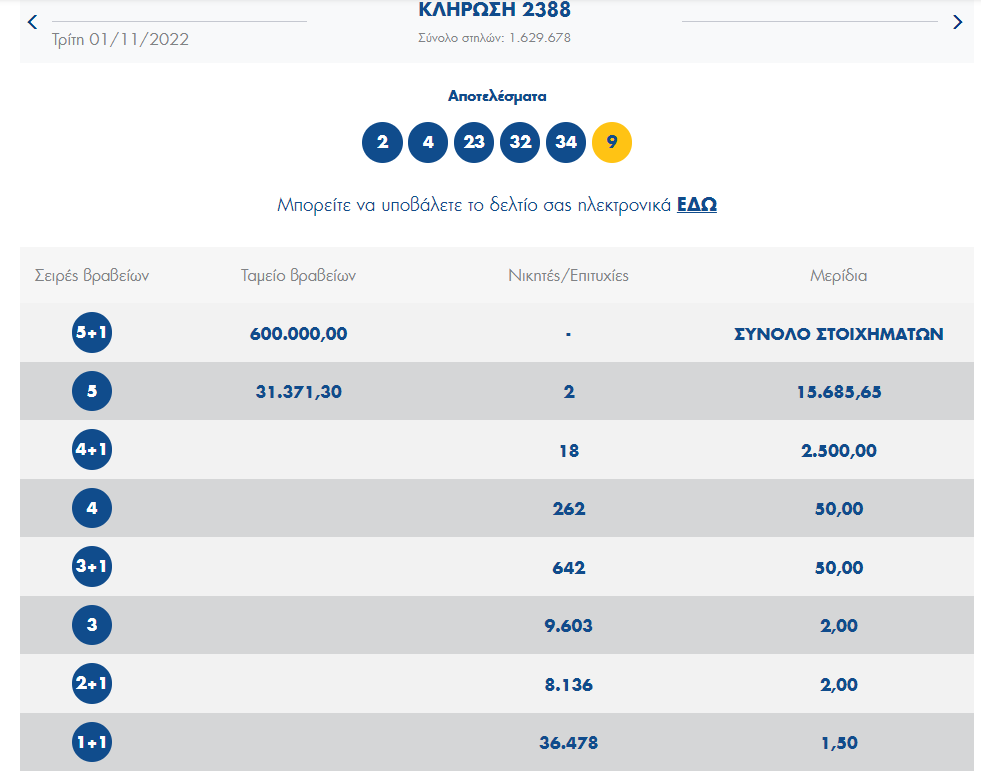981x784 pixels.
Task: Click the 5+1 prize tier badge
Action: (x=92, y=332)
